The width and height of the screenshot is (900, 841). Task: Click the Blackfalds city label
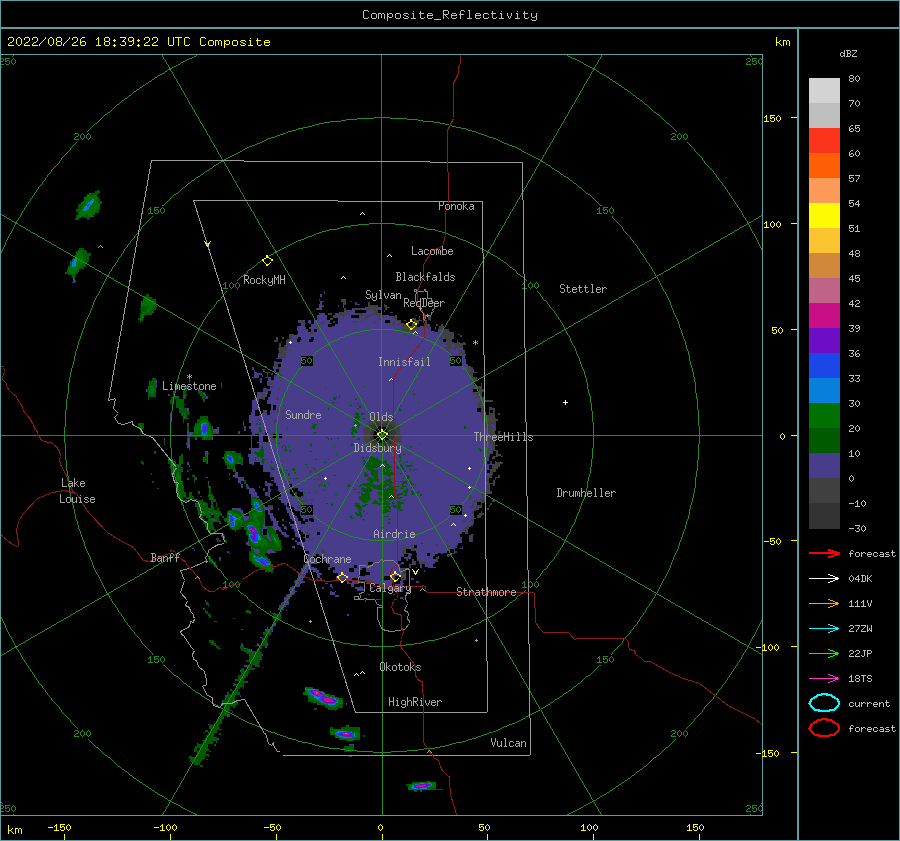[x=425, y=277]
